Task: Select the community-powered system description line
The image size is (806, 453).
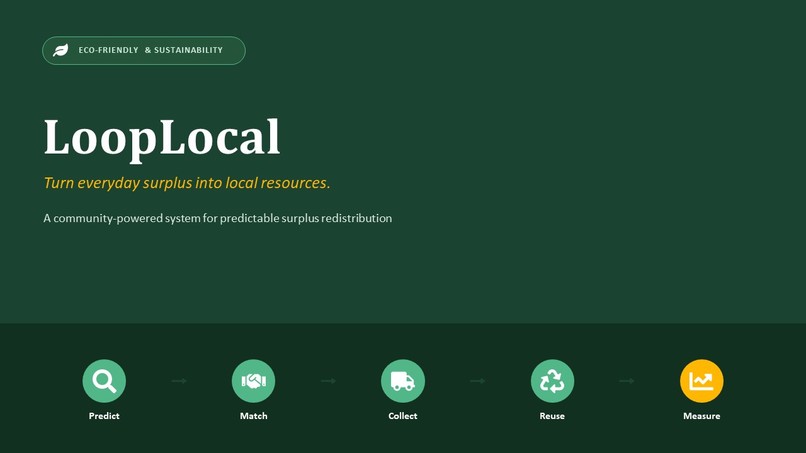Action: click(x=217, y=219)
